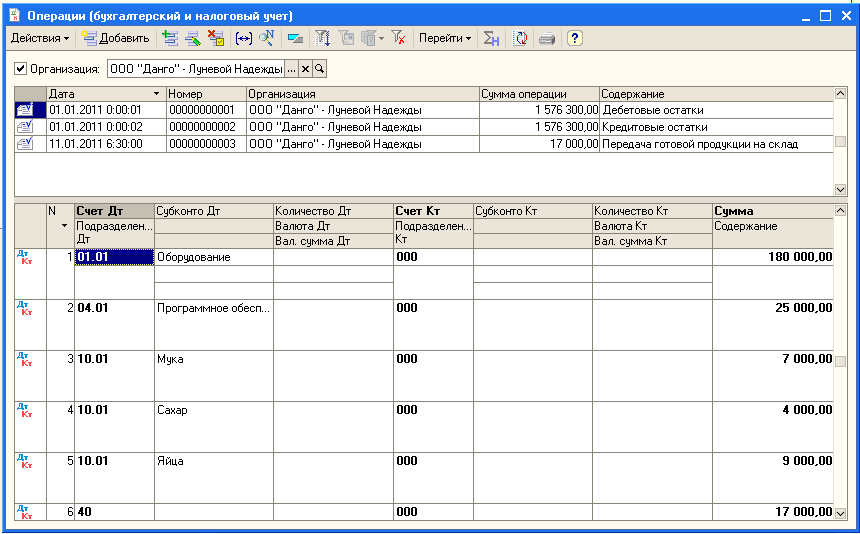Click the magnifier button beside organization field
This screenshot has height=534, width=860.
tap(320, 69)
